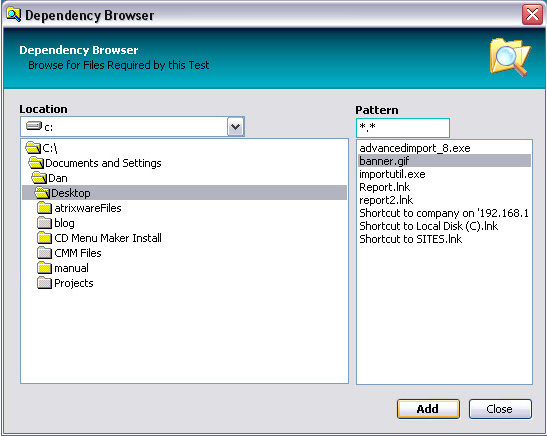
Task: Select Shortcut to SITES.lnk file
Action: point(411,239)
